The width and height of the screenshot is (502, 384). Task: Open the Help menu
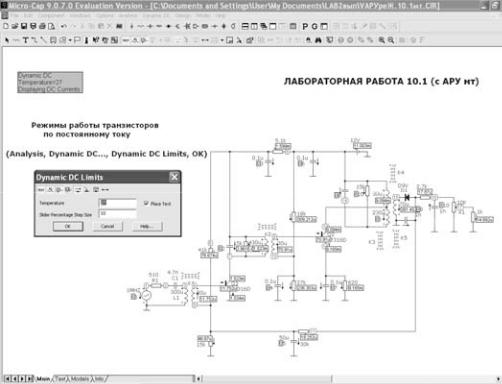(220, 15)
